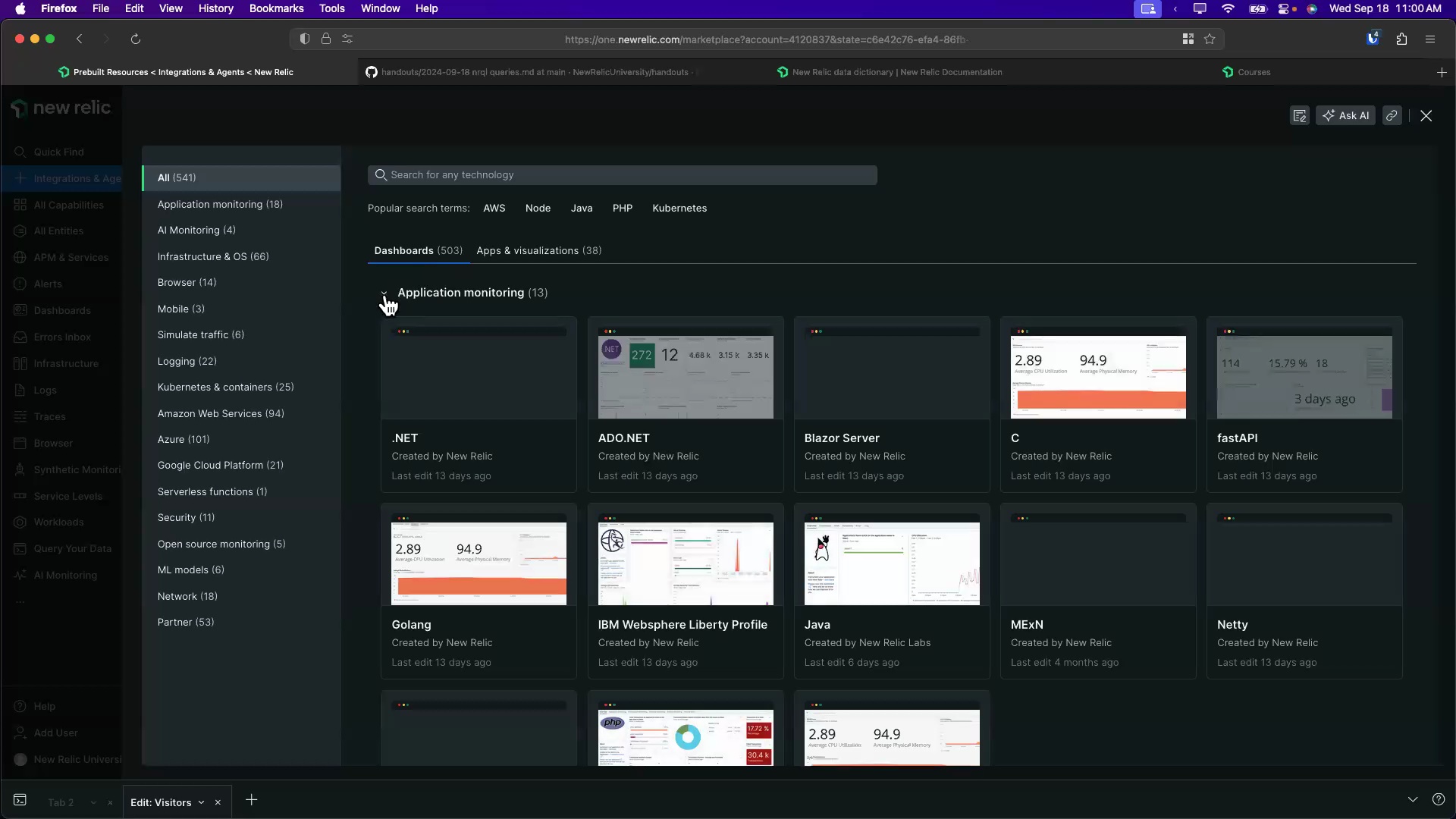Open the Bitwarden extension icon

point(1373,39)
